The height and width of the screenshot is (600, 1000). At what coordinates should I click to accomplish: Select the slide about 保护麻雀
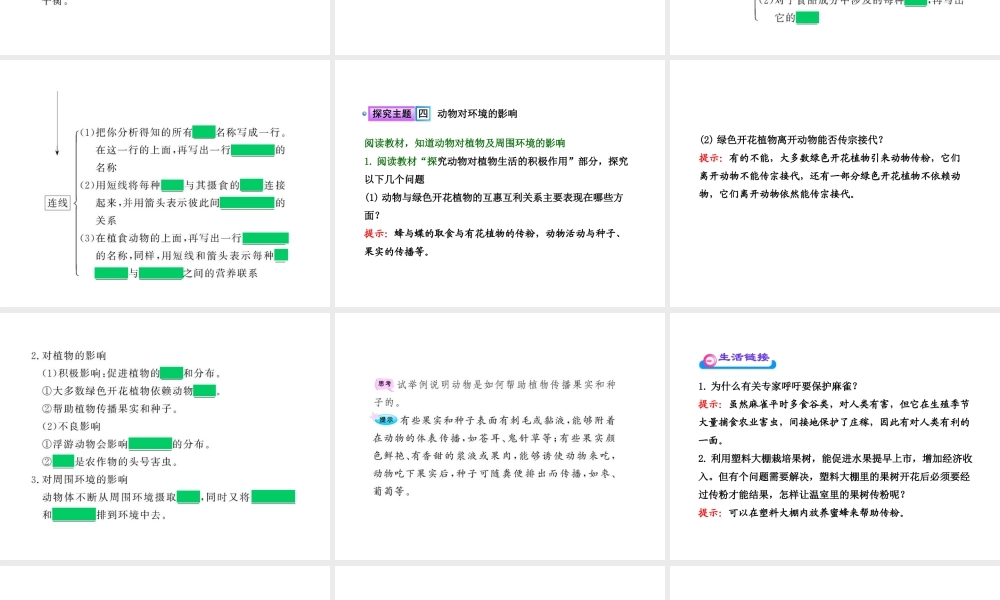point(835,436)
